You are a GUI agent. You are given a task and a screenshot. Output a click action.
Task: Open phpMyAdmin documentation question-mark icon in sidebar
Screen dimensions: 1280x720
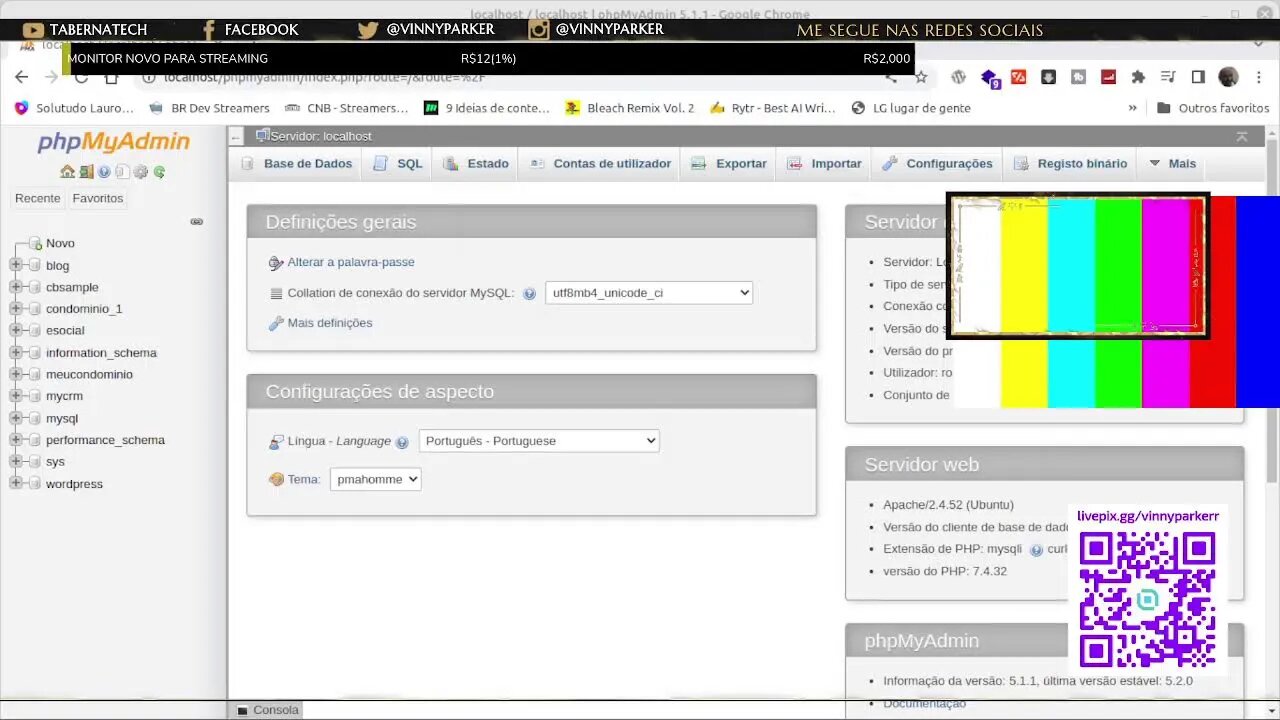[x=104, y=172]
